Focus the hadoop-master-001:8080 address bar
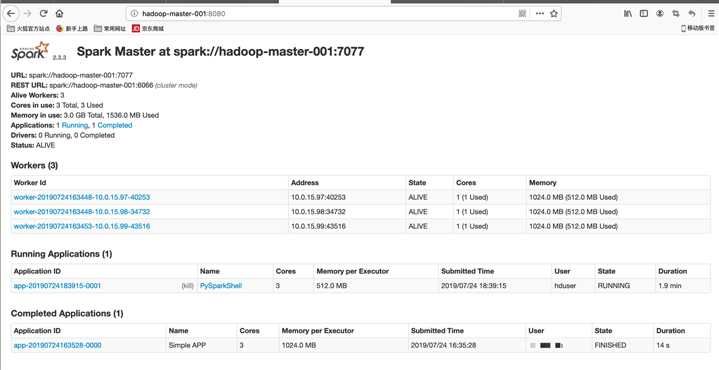The height and width of the screenshot is (370, 719). coord(321,14)
